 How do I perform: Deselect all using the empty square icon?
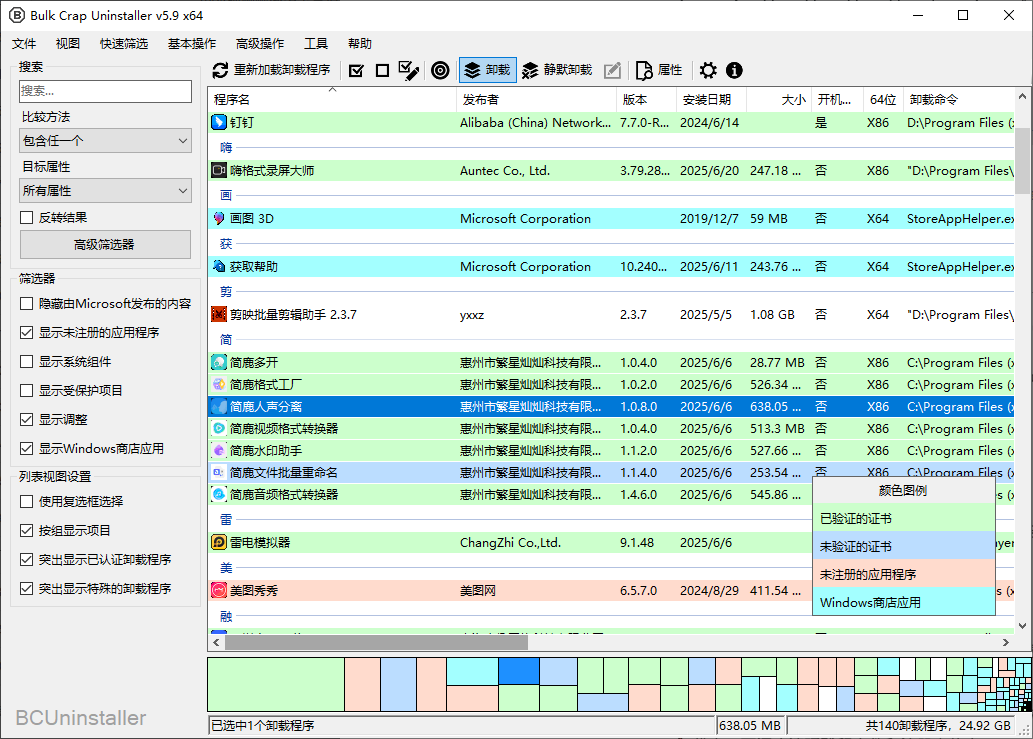click(384, 70)
